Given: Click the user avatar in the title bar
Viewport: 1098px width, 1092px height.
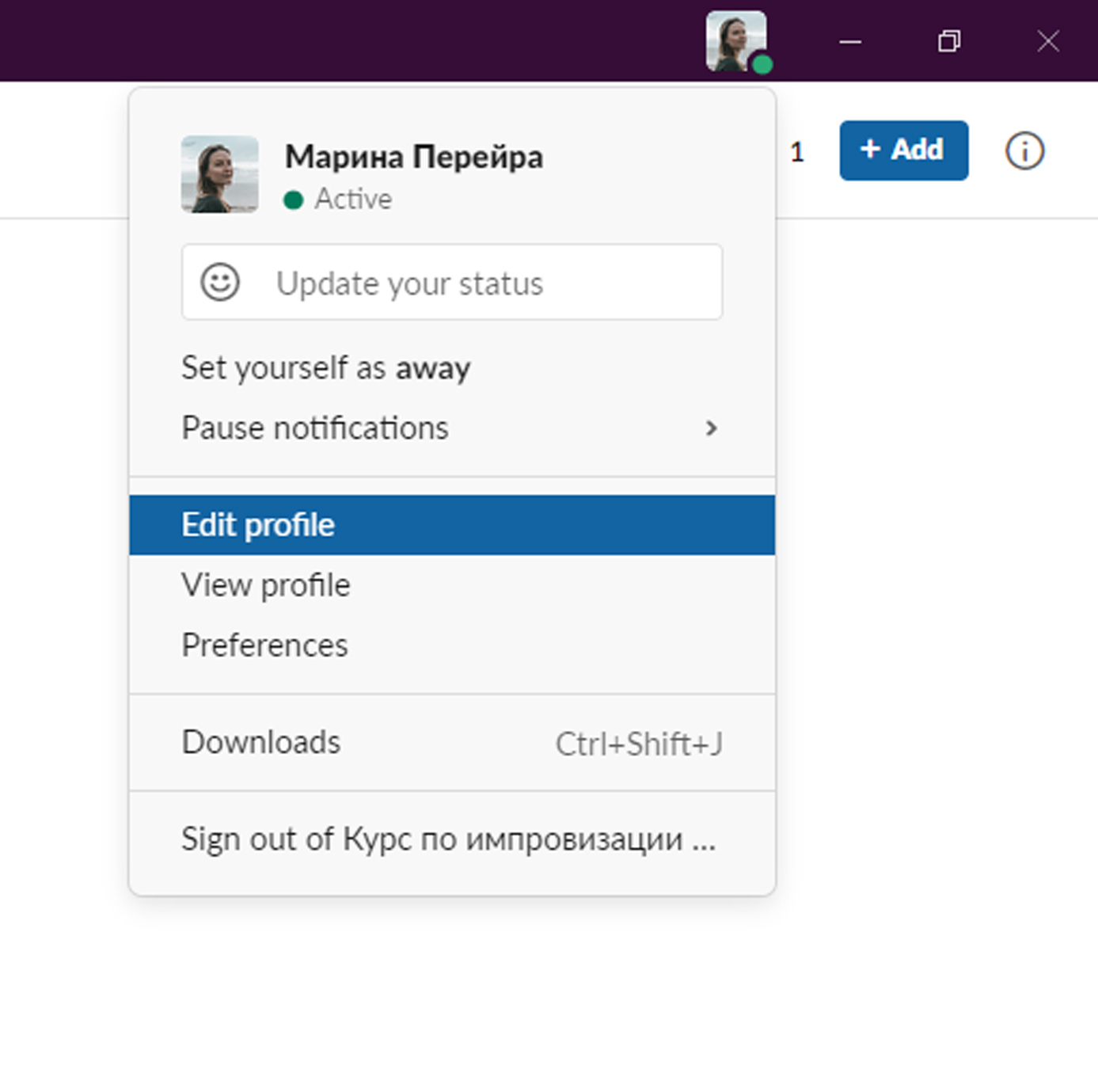Looking at the screenshot, I should click(x=736, y=41).
